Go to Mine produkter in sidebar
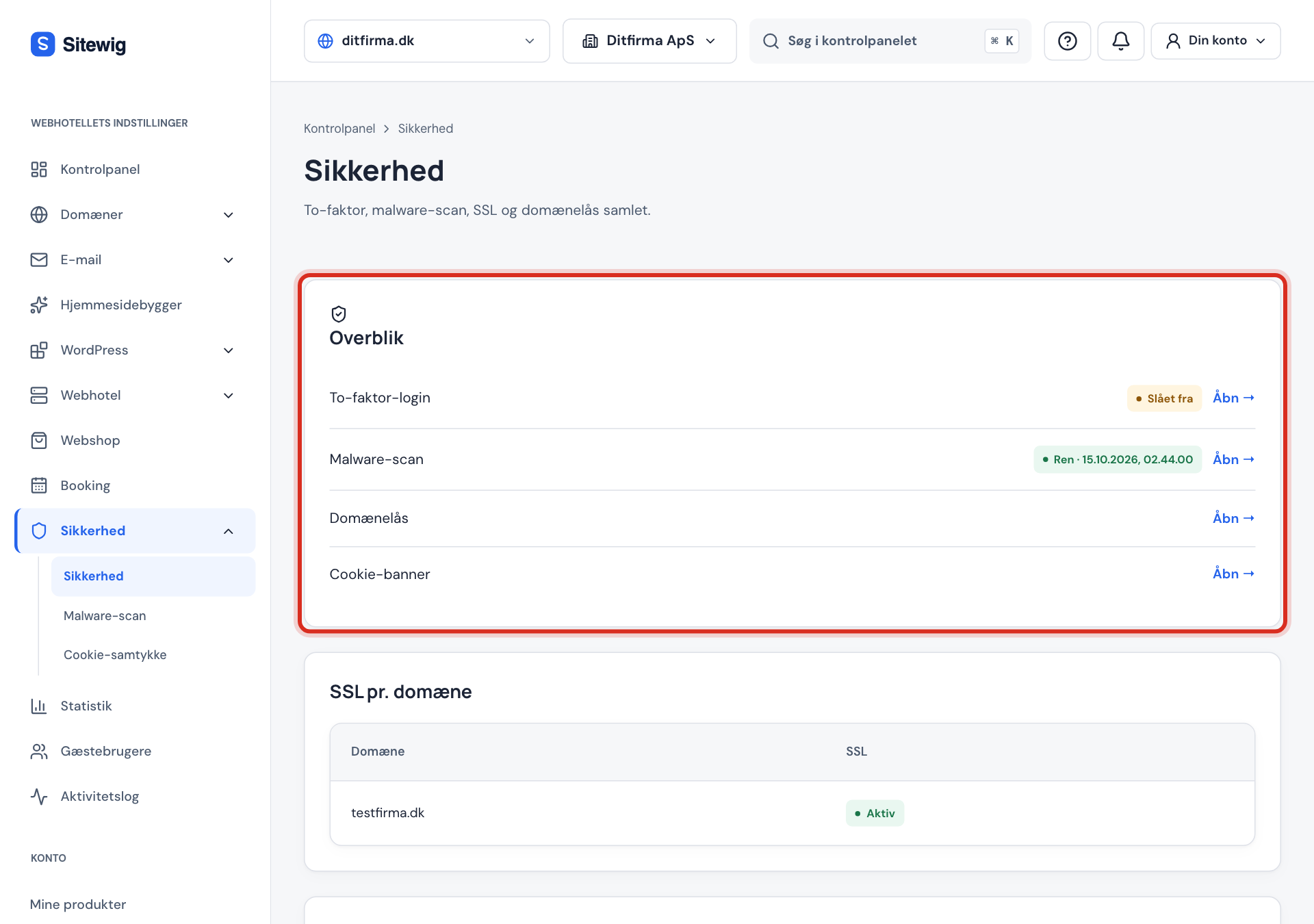1314x924 pixels. tap(78, 904)
